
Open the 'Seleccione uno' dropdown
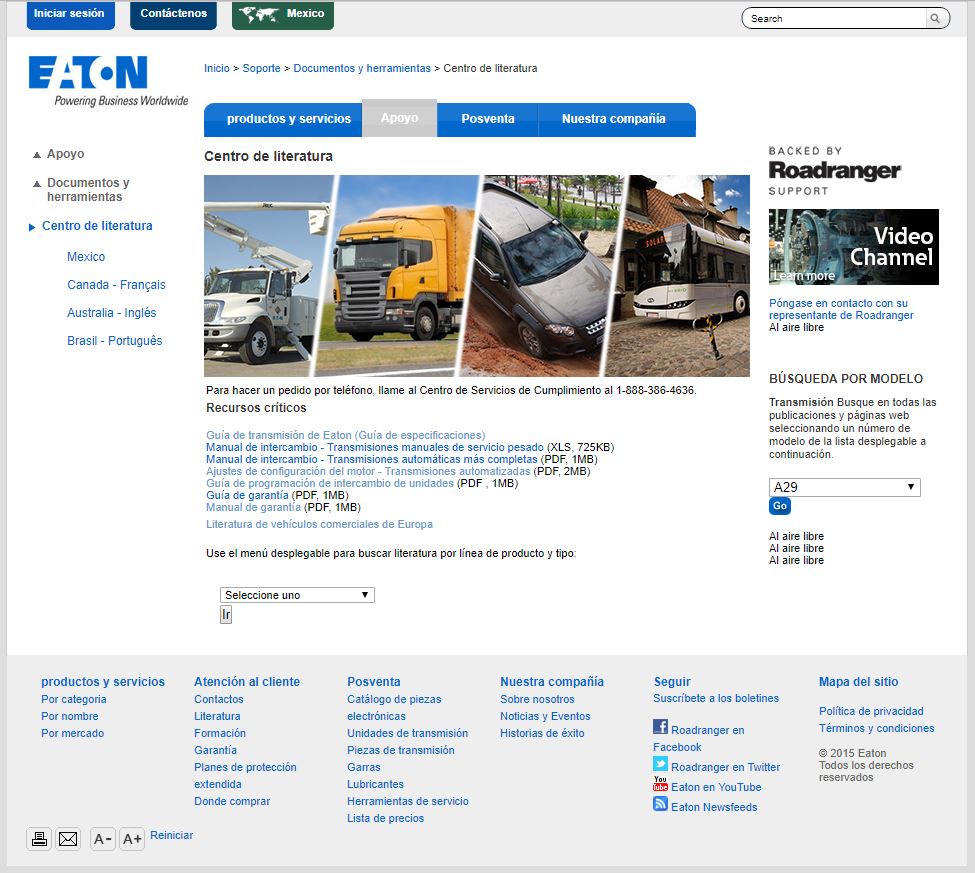coord(297,595)
